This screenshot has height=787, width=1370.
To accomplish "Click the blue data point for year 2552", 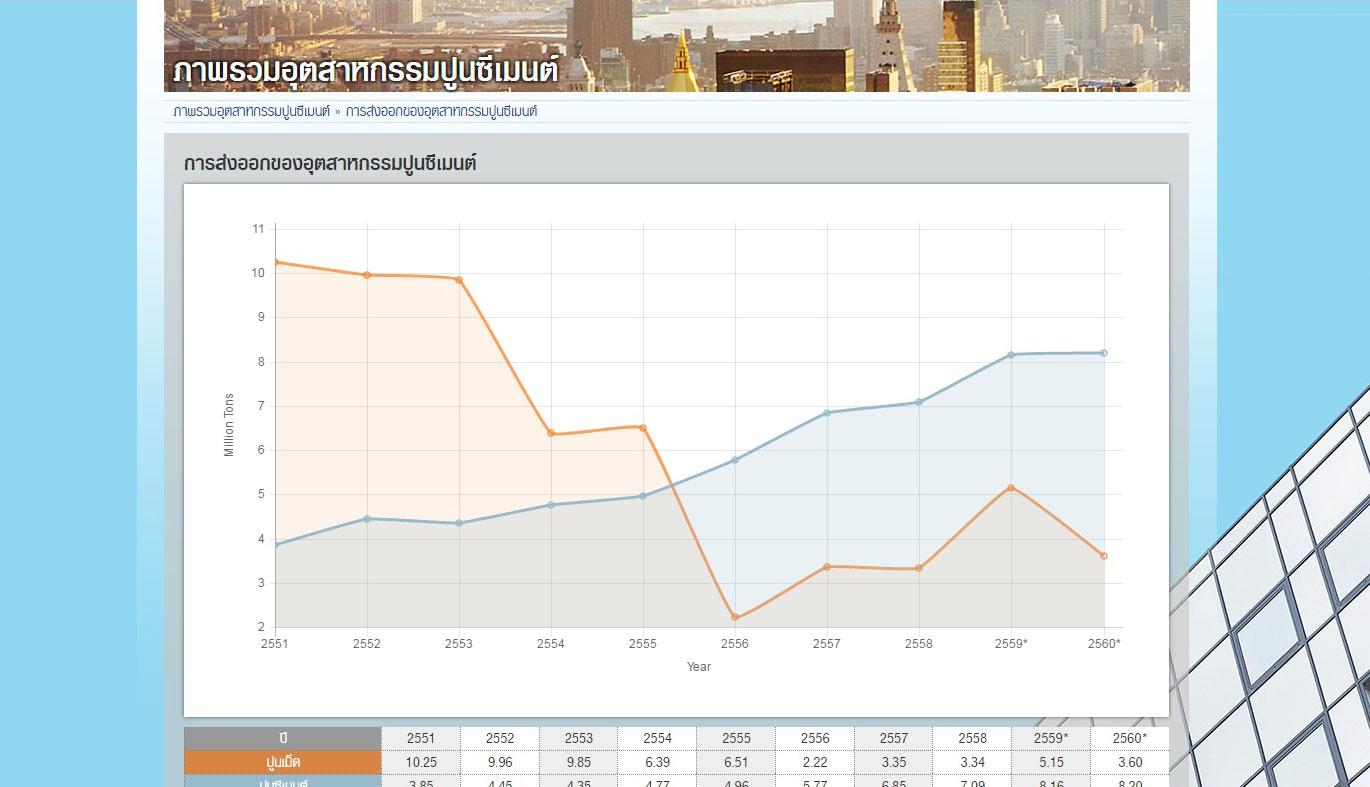I will tap(367, 518).
